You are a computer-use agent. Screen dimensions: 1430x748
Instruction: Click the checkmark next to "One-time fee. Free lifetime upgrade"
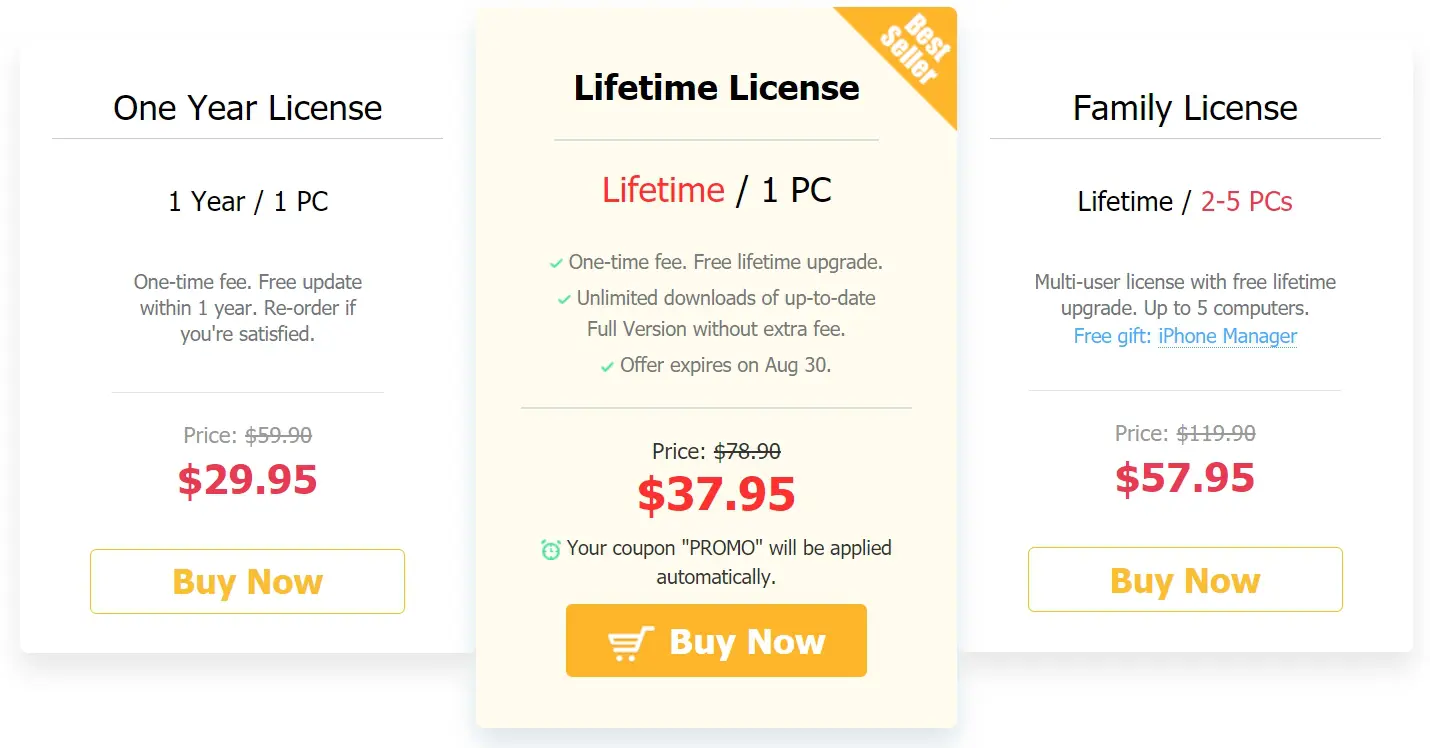coord(556,264)
